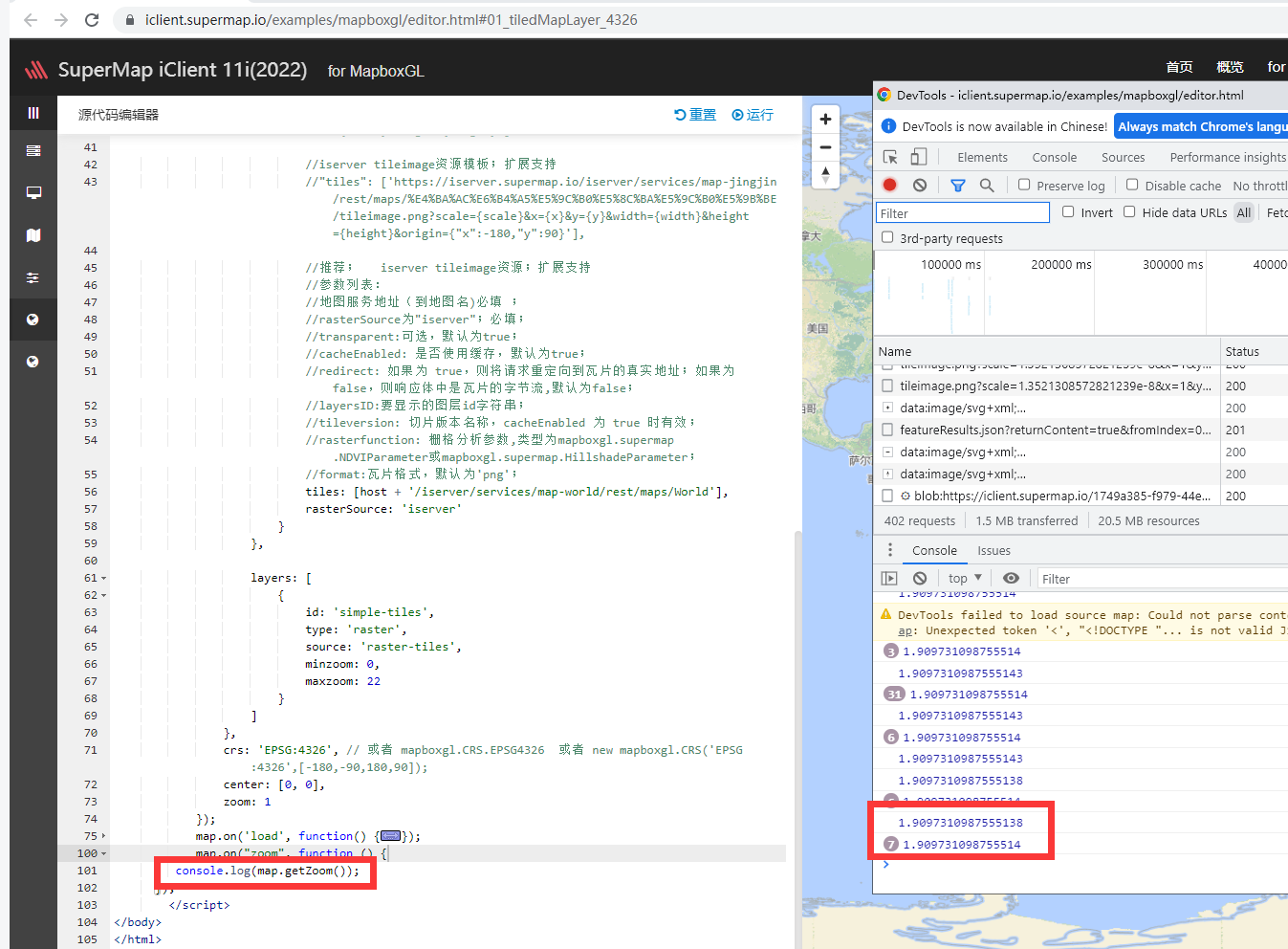Select the sidebar folded map icon
The image size is (1288, 949).
(x=33, y=235)
